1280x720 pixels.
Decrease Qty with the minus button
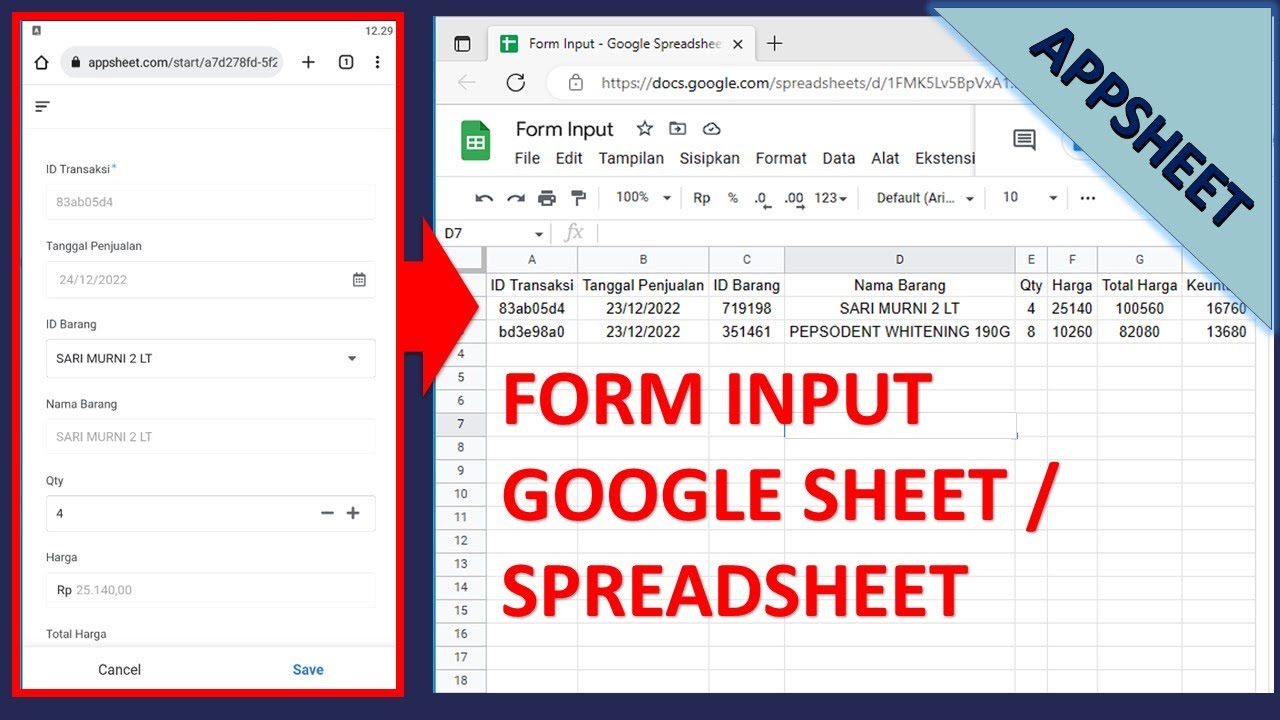(x=327, y=513)
